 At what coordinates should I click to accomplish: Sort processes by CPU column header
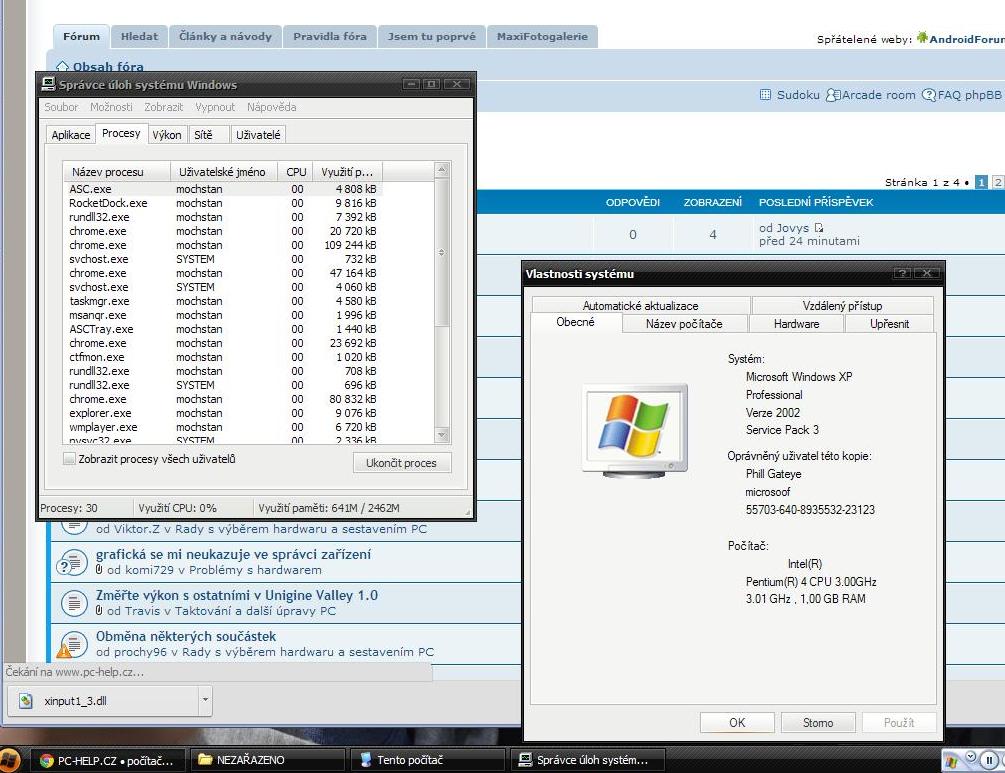tap(296, 172)
